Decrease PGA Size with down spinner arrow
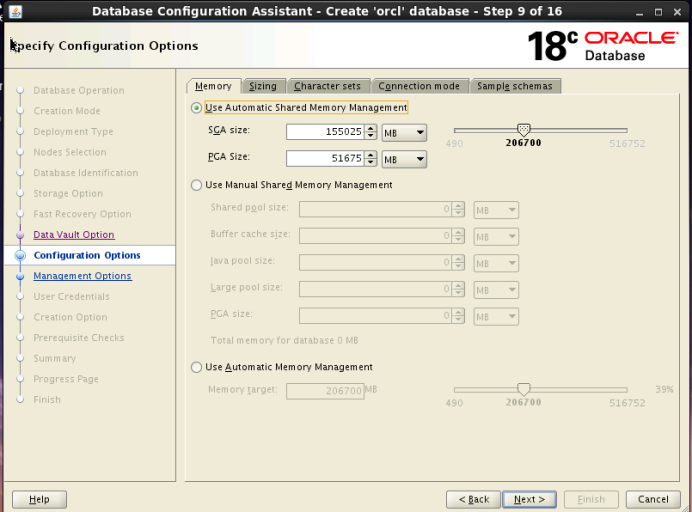The height and width of the screenshot is (512, 692). coord(371,162)
